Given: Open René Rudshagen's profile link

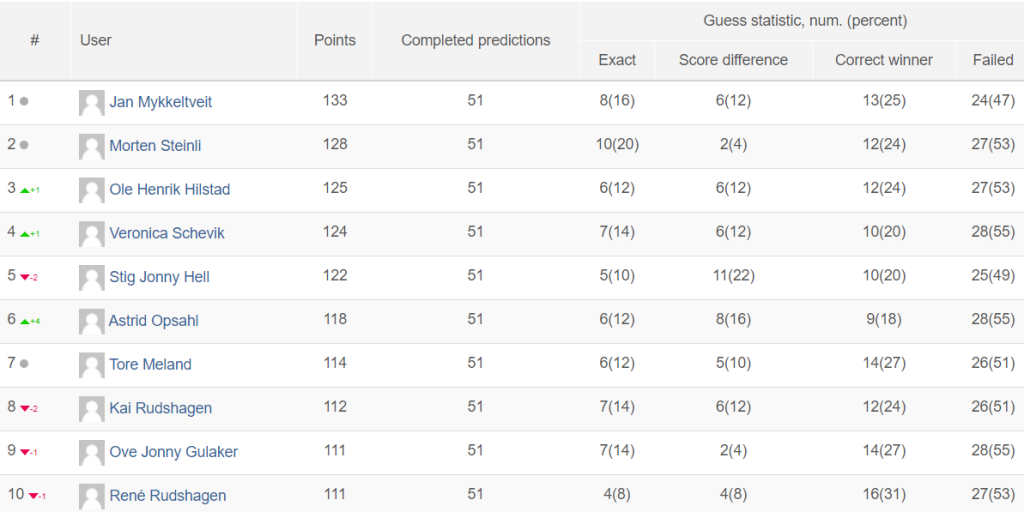Looking at the screenshot, I should pyautogui.click(x=168, y=496).
